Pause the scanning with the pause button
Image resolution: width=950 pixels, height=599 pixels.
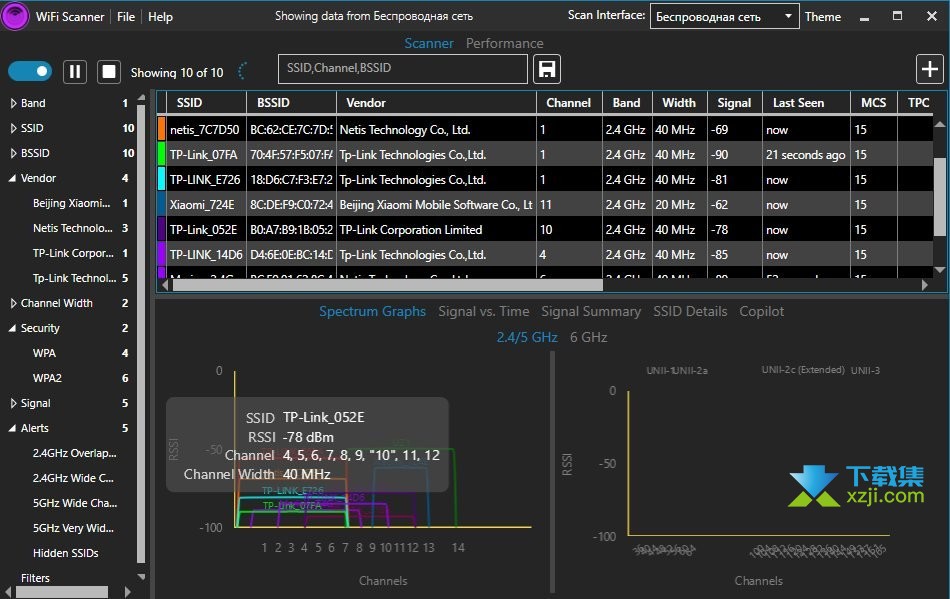coord(75,72)
